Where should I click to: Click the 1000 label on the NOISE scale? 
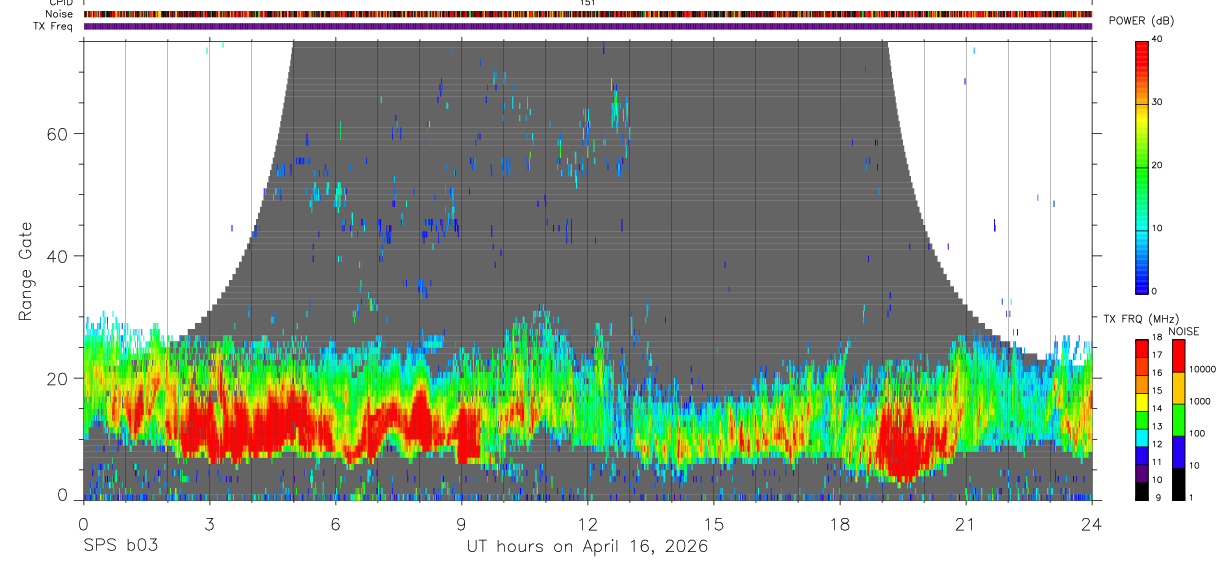pos(1200,402)
